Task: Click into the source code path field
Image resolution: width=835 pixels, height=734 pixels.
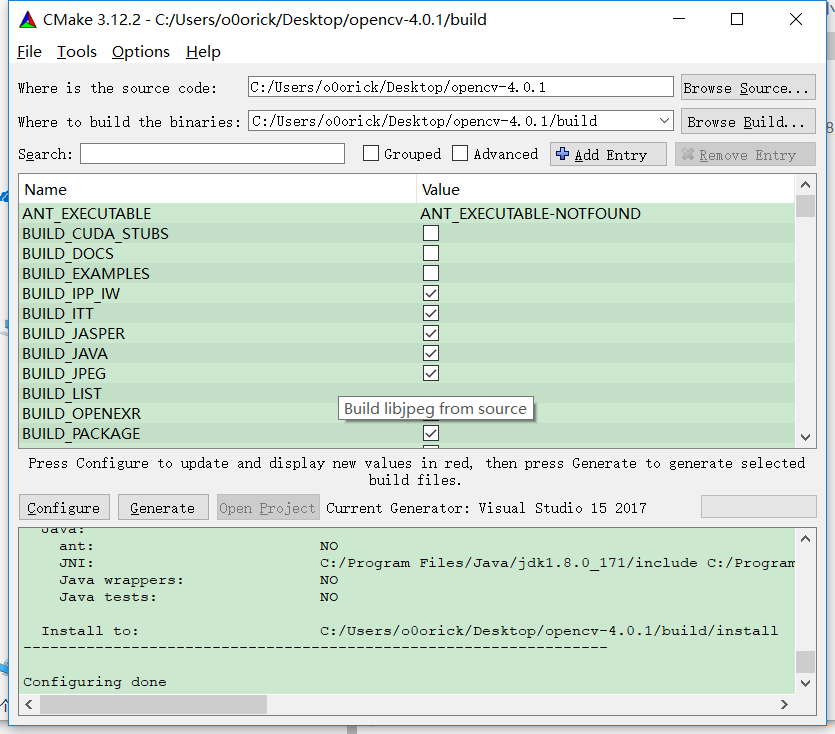Action: point(461,87)
